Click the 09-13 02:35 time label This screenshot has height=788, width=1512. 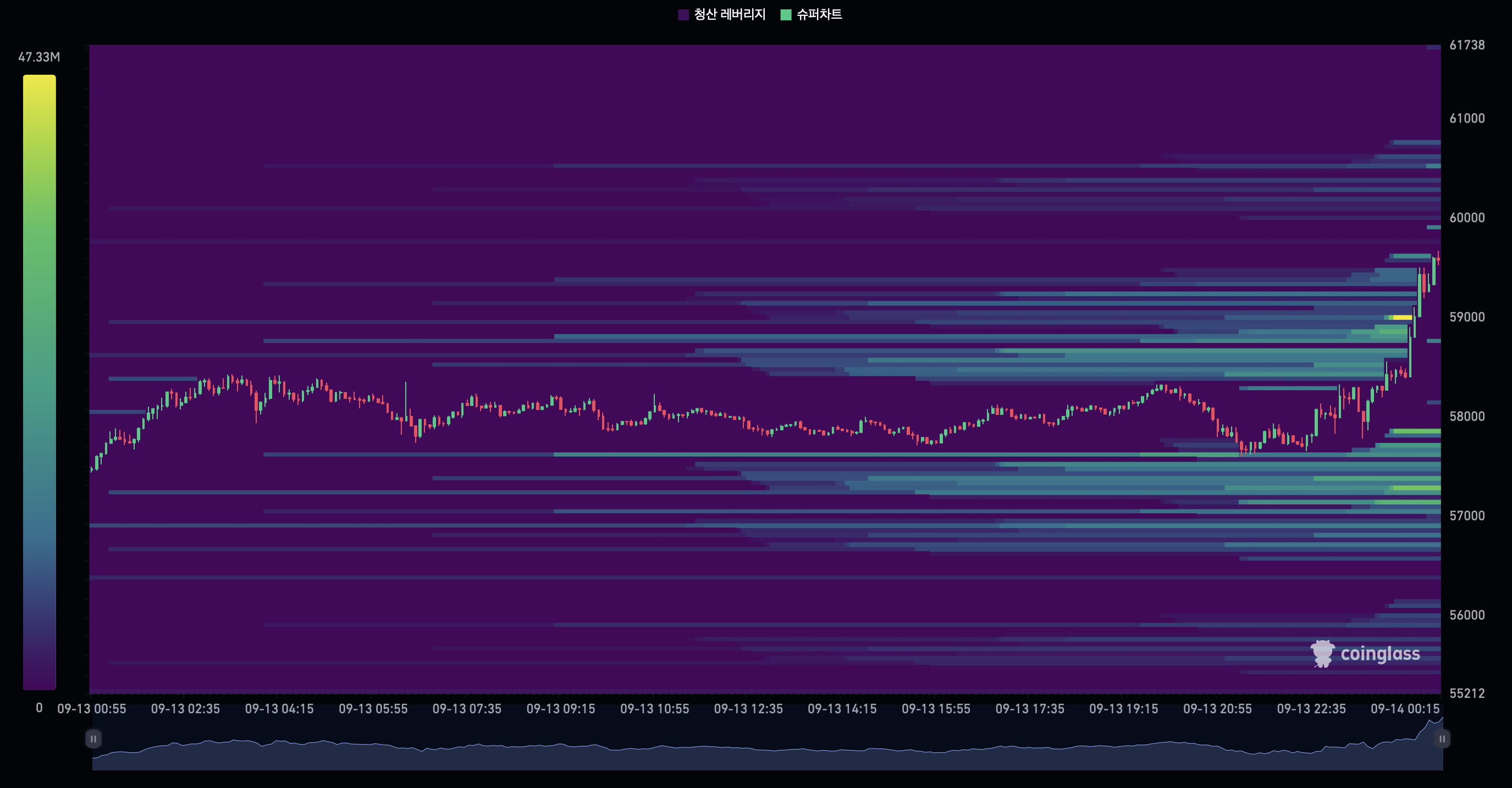point(185,709)
